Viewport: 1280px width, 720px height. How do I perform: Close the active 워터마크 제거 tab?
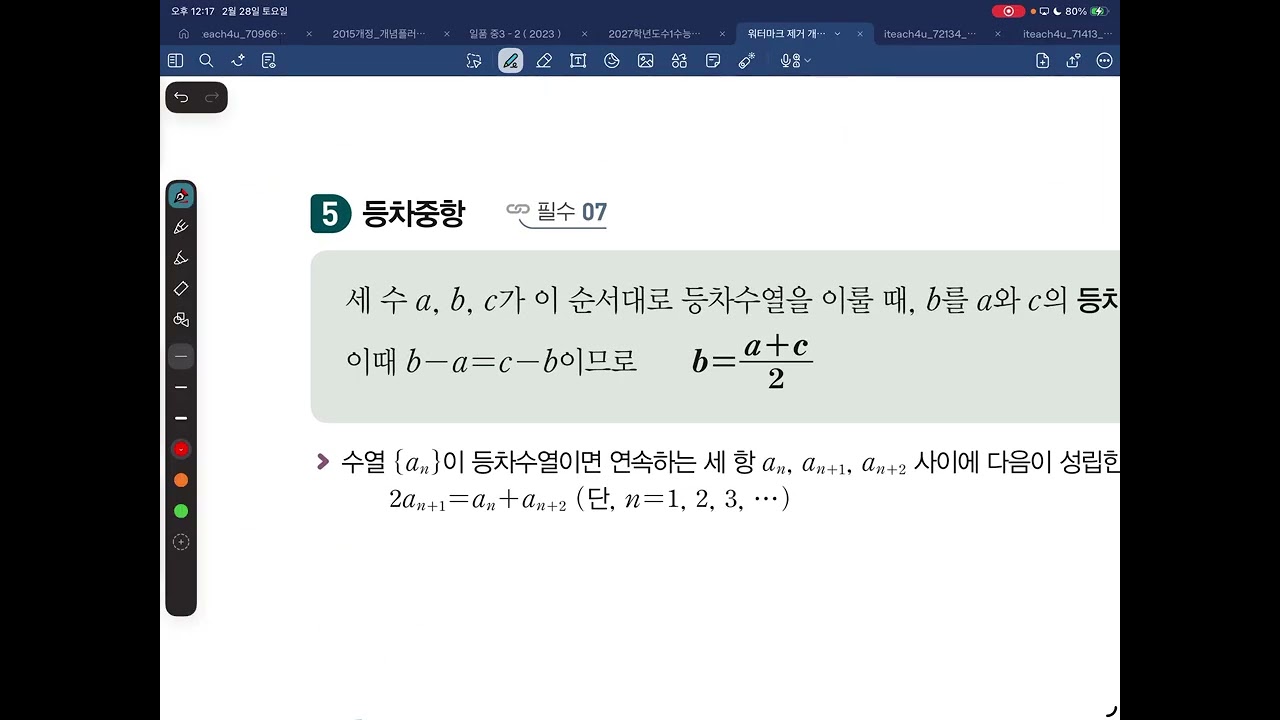coord(860,34)
